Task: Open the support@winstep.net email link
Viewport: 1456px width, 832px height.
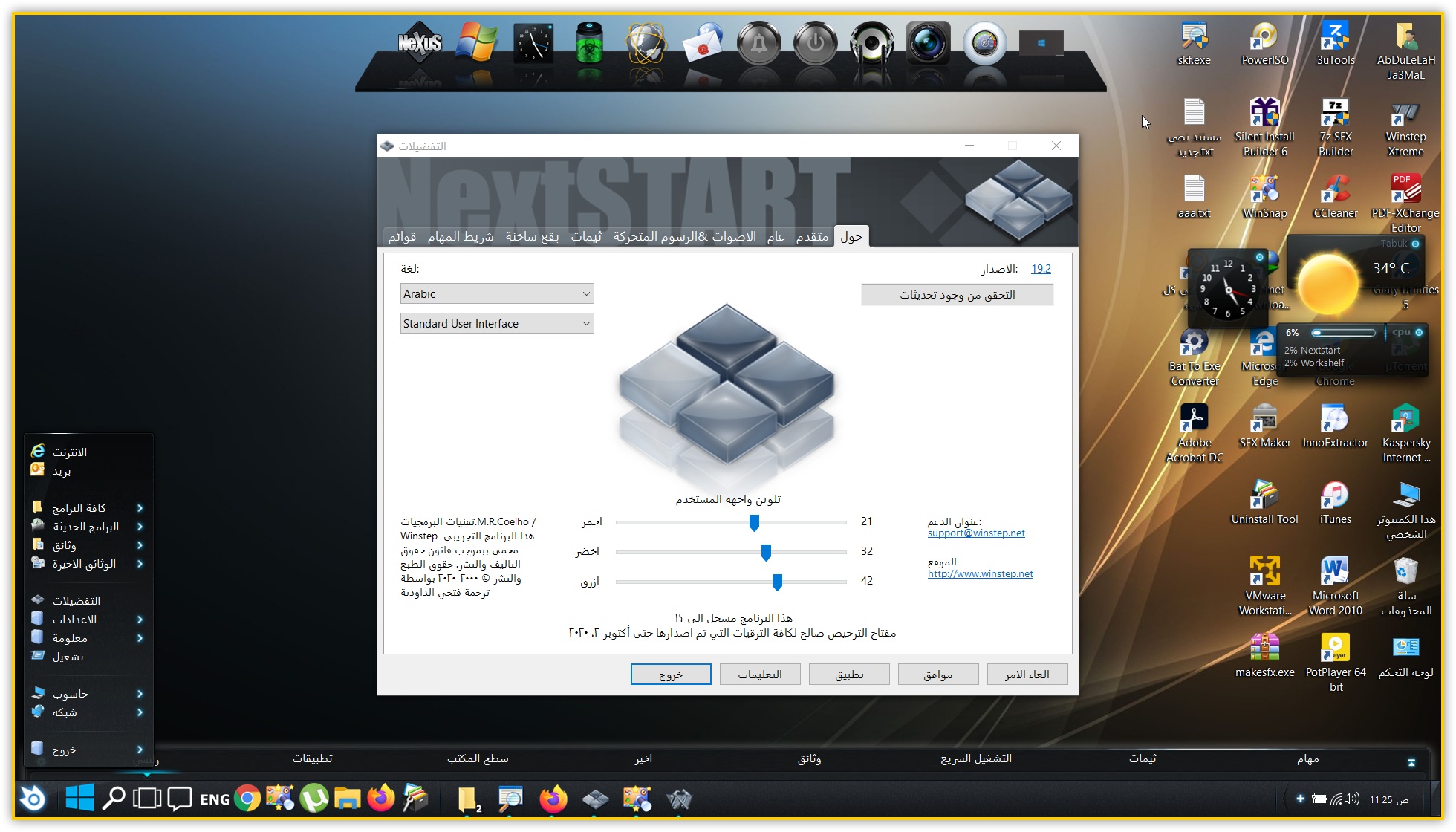Action: pyautogui.click(x=976, y=533)
